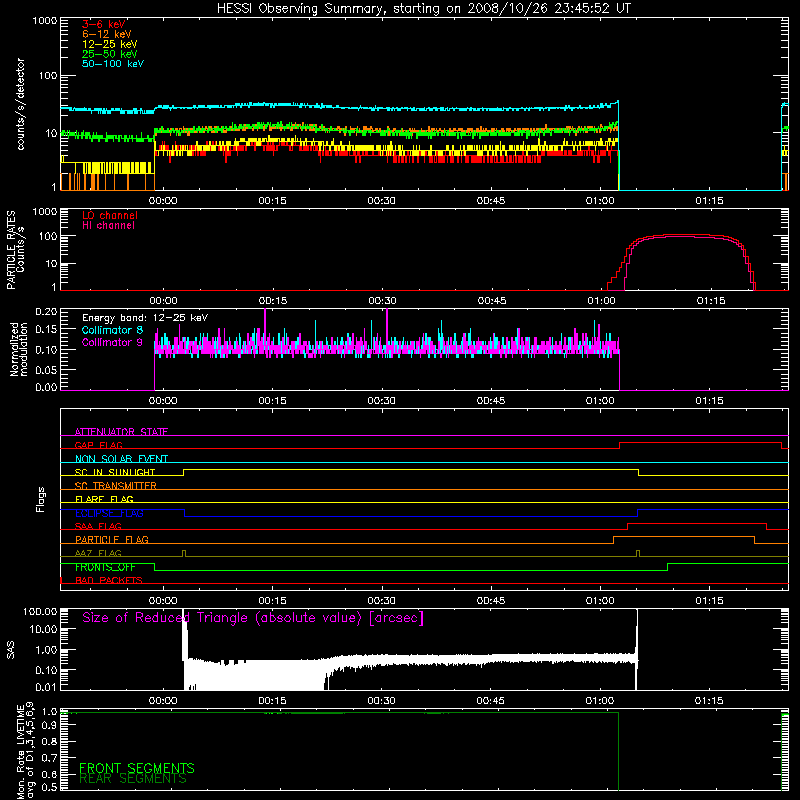Click 00:30 tick on modulation plot axis

point(382,401)
